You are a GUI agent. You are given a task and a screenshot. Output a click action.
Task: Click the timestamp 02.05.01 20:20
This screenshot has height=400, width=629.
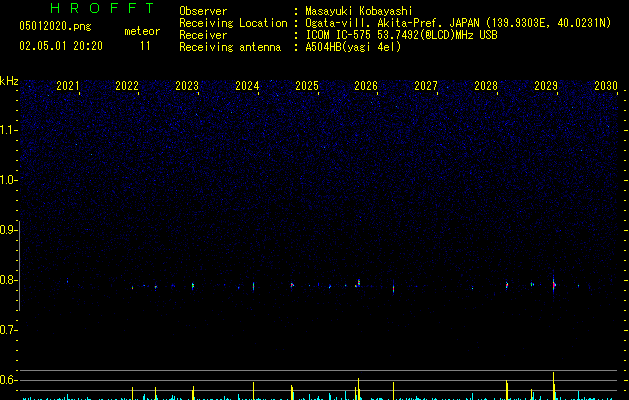[x=61, y=46]
